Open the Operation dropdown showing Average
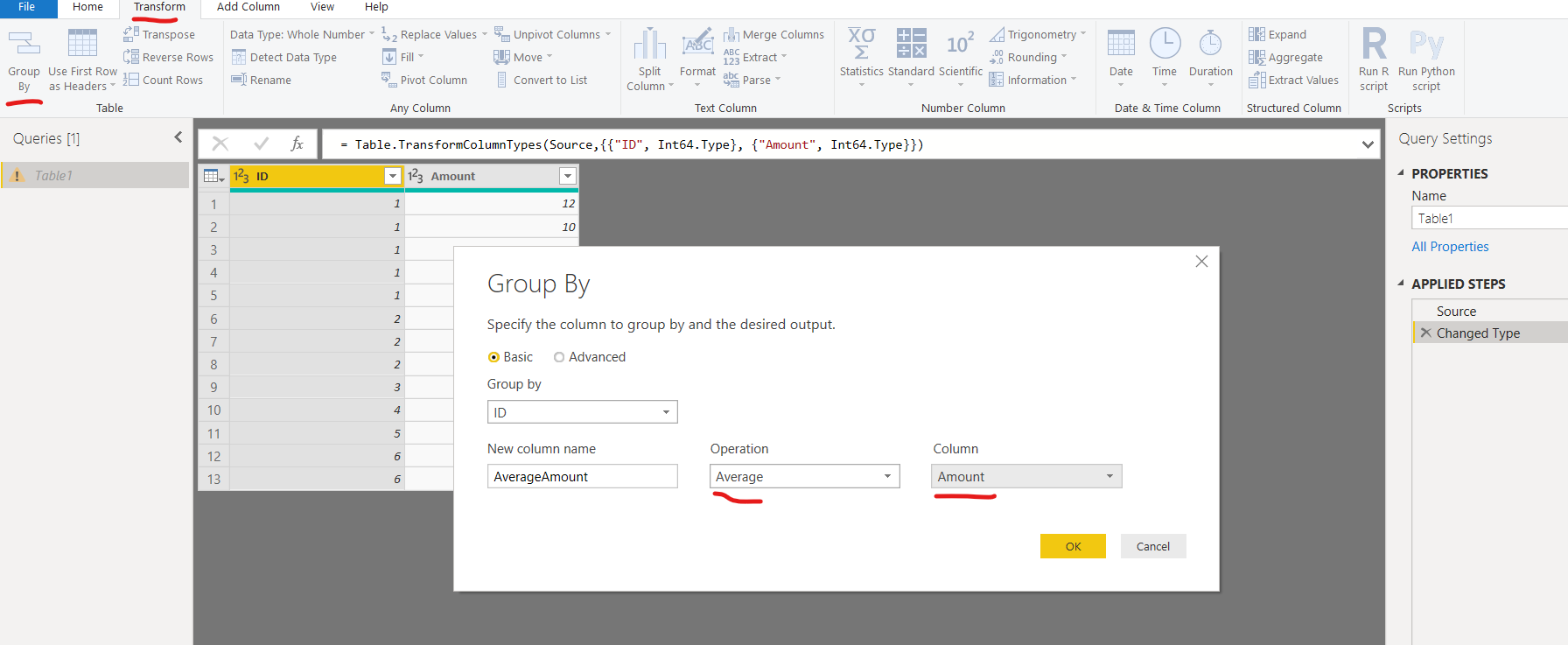The width and height of the screenshot is (1568, 645). pyautogui.click(x=805, y=476)
